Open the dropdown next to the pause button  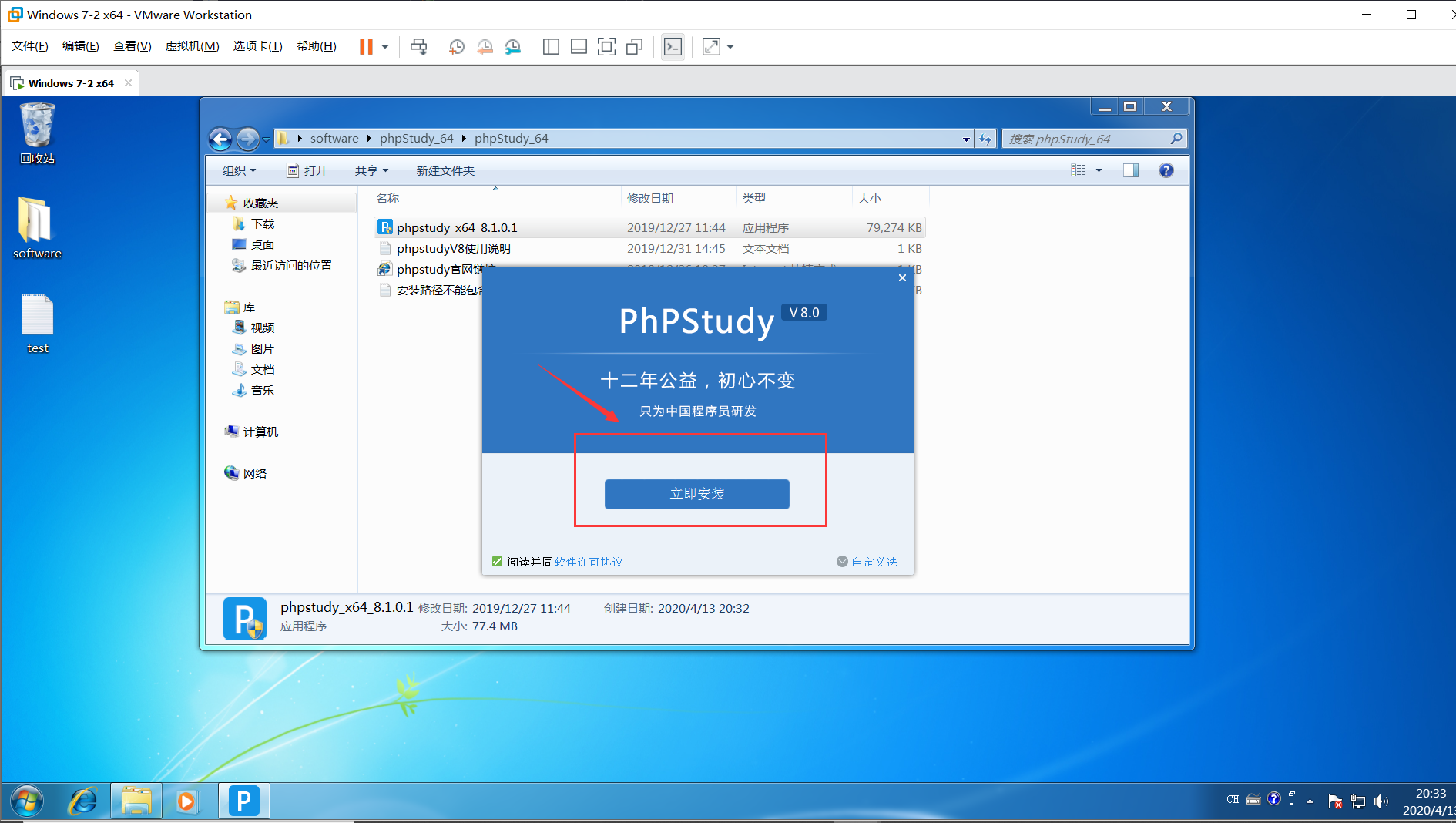385,47
